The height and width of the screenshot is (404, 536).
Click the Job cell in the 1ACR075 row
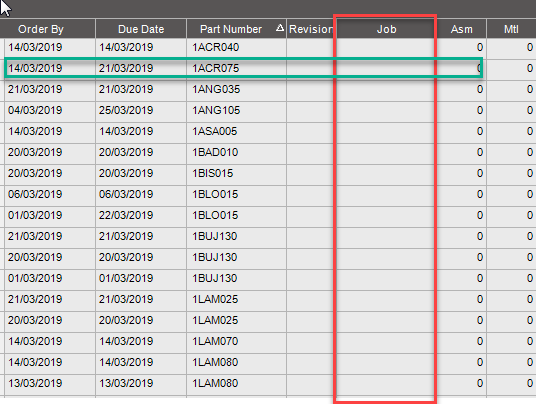[x=386, y=68]
